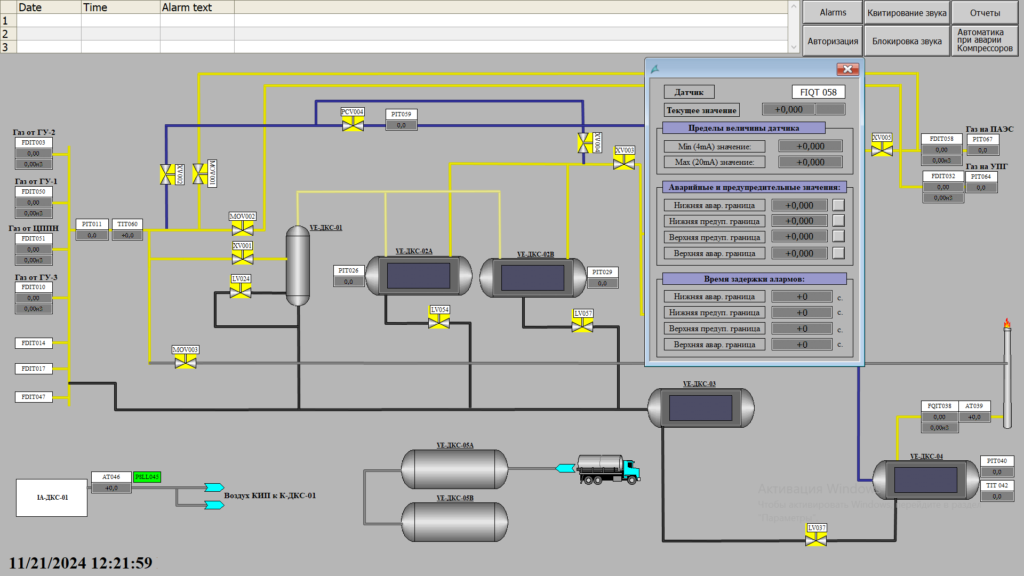Click the PCV004 valve symbol
Viewport: 1024px width, 576px height.
[352, 124]
